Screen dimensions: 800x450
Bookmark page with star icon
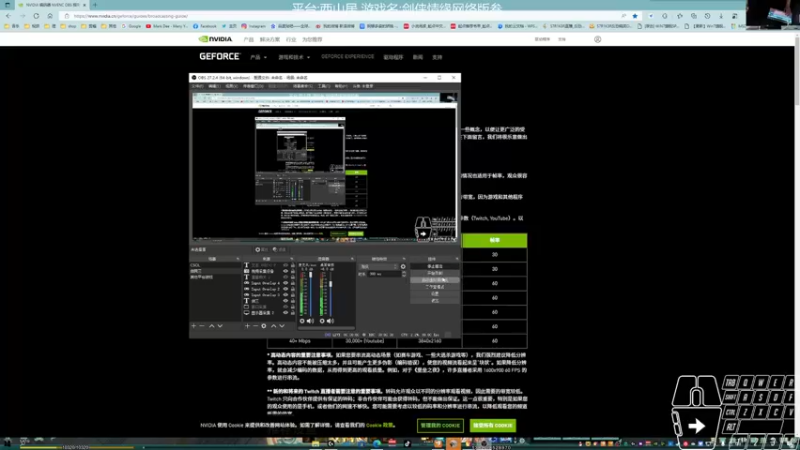coord(635,16)
